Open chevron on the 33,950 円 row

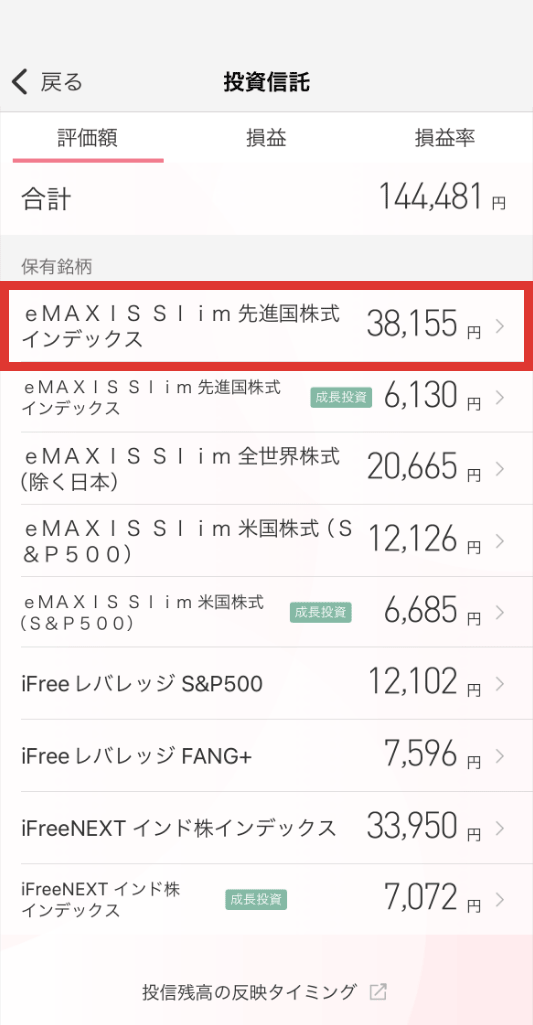click(x=500, y=828)
